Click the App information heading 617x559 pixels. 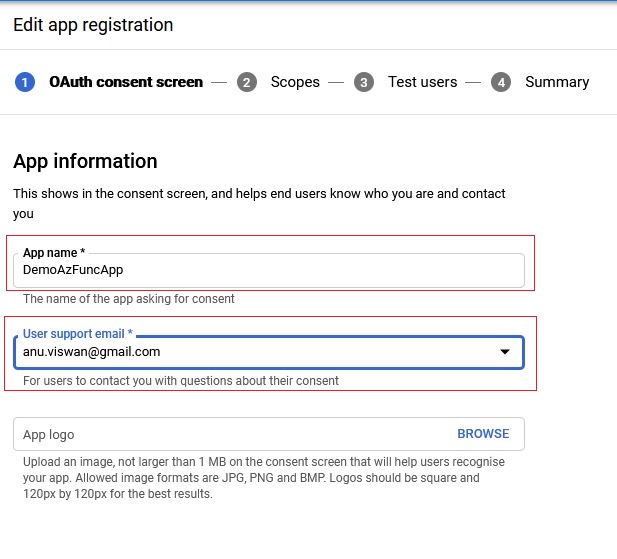[x=85, y=161]
